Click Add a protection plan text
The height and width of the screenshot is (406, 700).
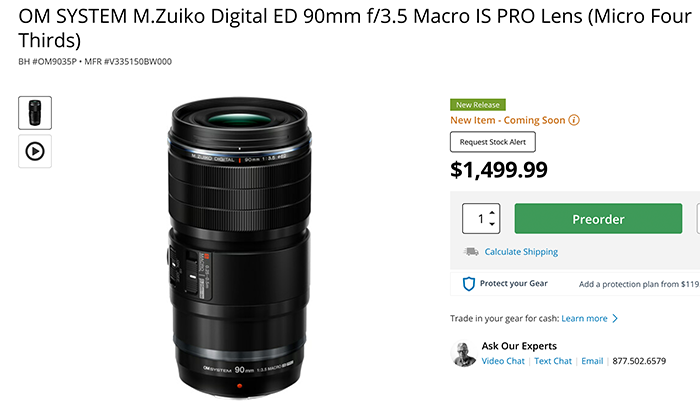point(638,284)
